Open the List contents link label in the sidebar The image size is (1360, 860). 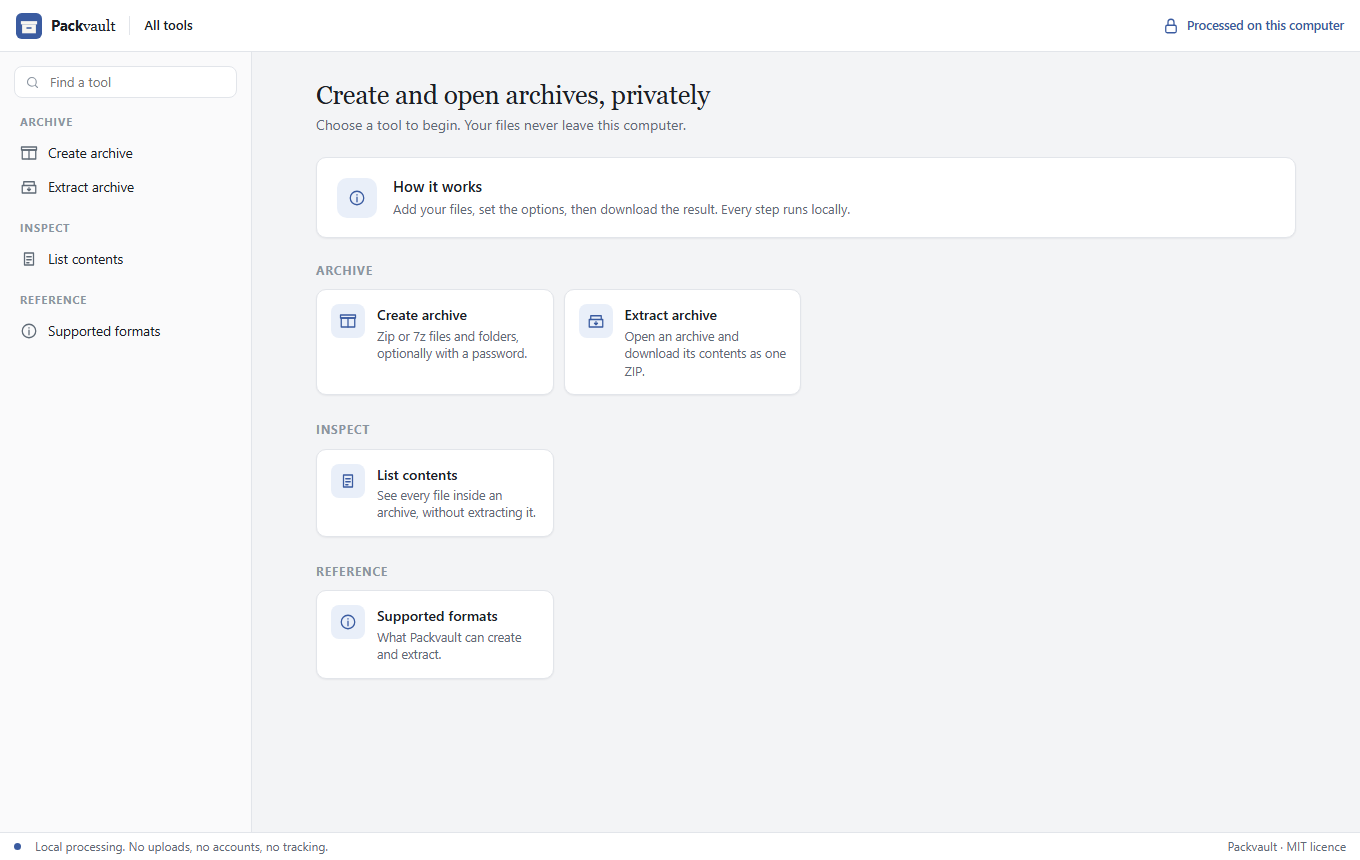coord(86,259)
